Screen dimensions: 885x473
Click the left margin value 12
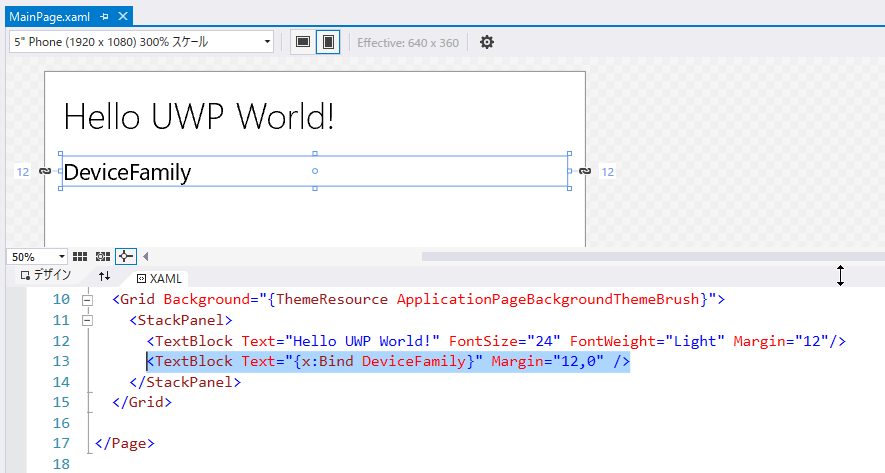click(23, 172)
